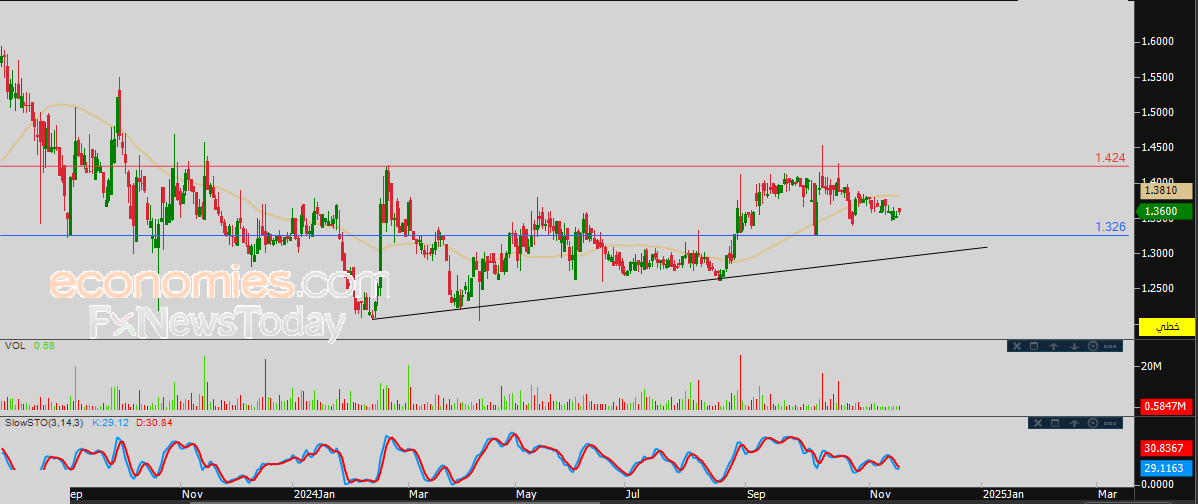Click the green 1.3600 current price tag
This screenshot has height=504, width=1198.
point(1166,212)
